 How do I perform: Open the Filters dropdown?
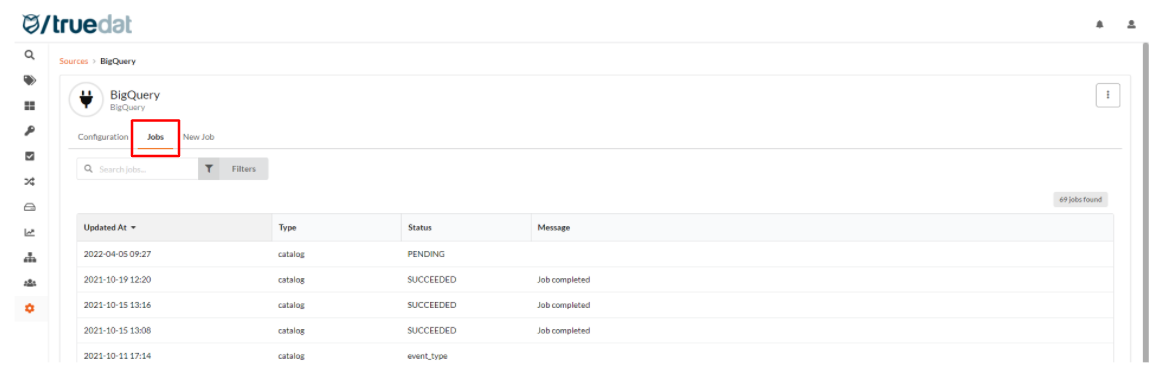point(233,169)
